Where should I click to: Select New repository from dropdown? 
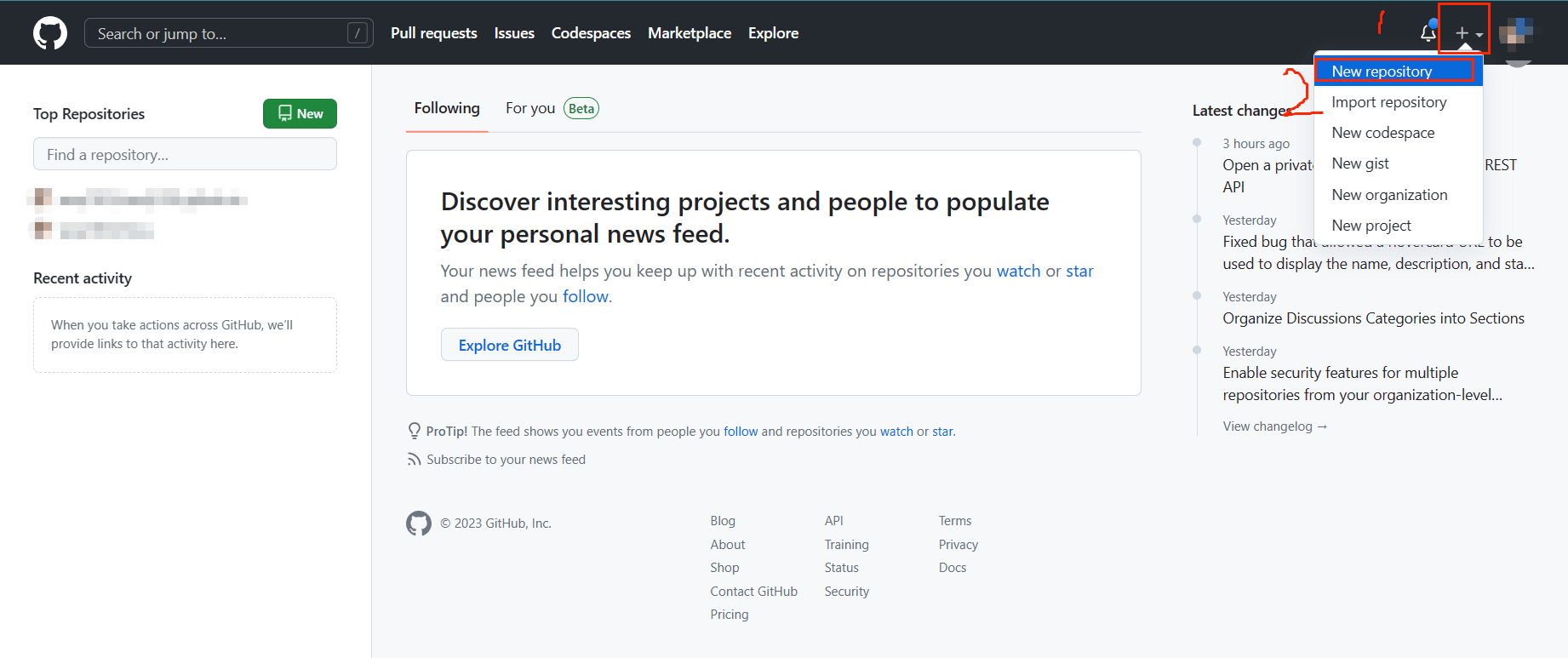click(1398, 72)
